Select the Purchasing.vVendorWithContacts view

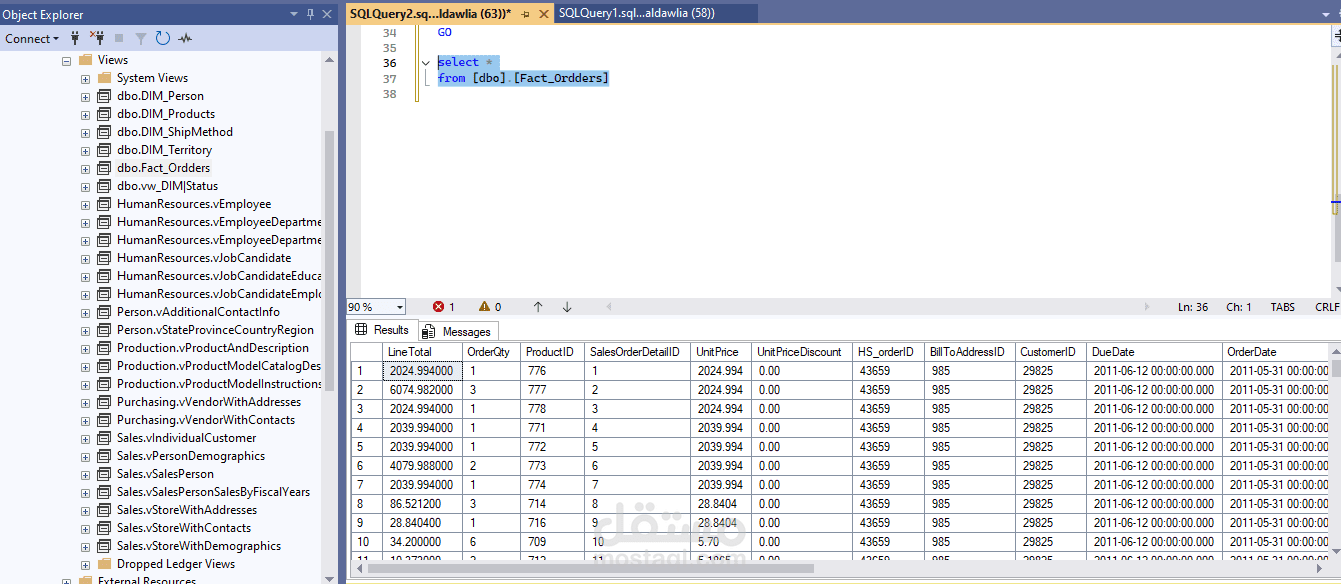click(206, 420)
